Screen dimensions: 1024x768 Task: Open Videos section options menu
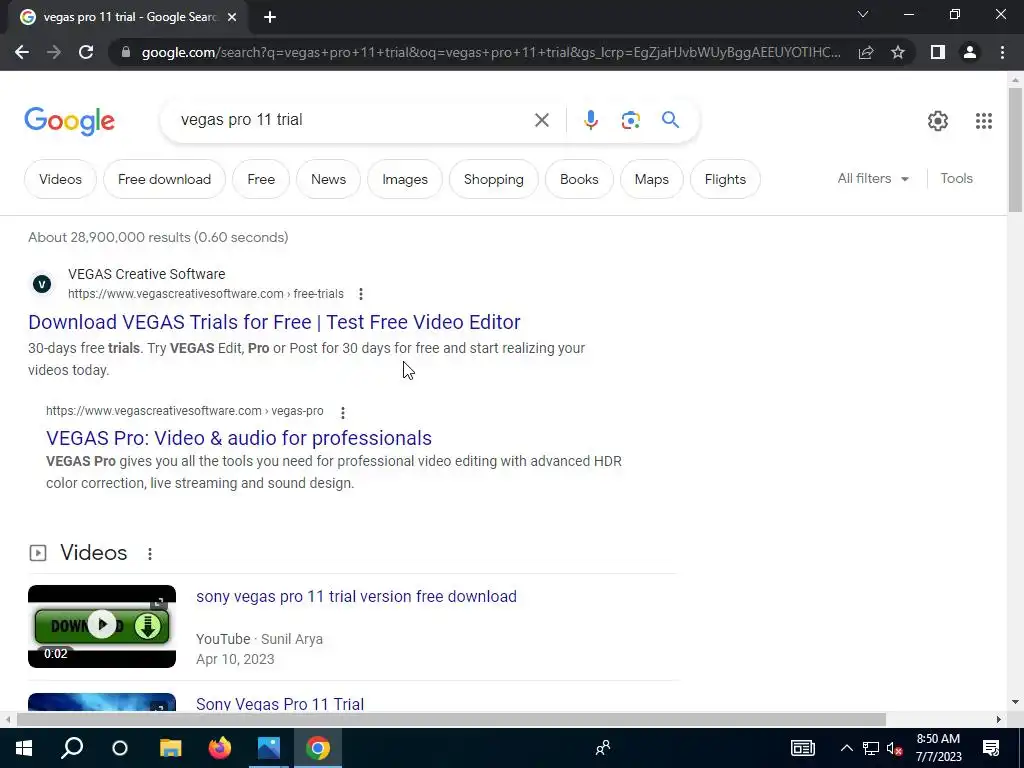tap(150, 554)
